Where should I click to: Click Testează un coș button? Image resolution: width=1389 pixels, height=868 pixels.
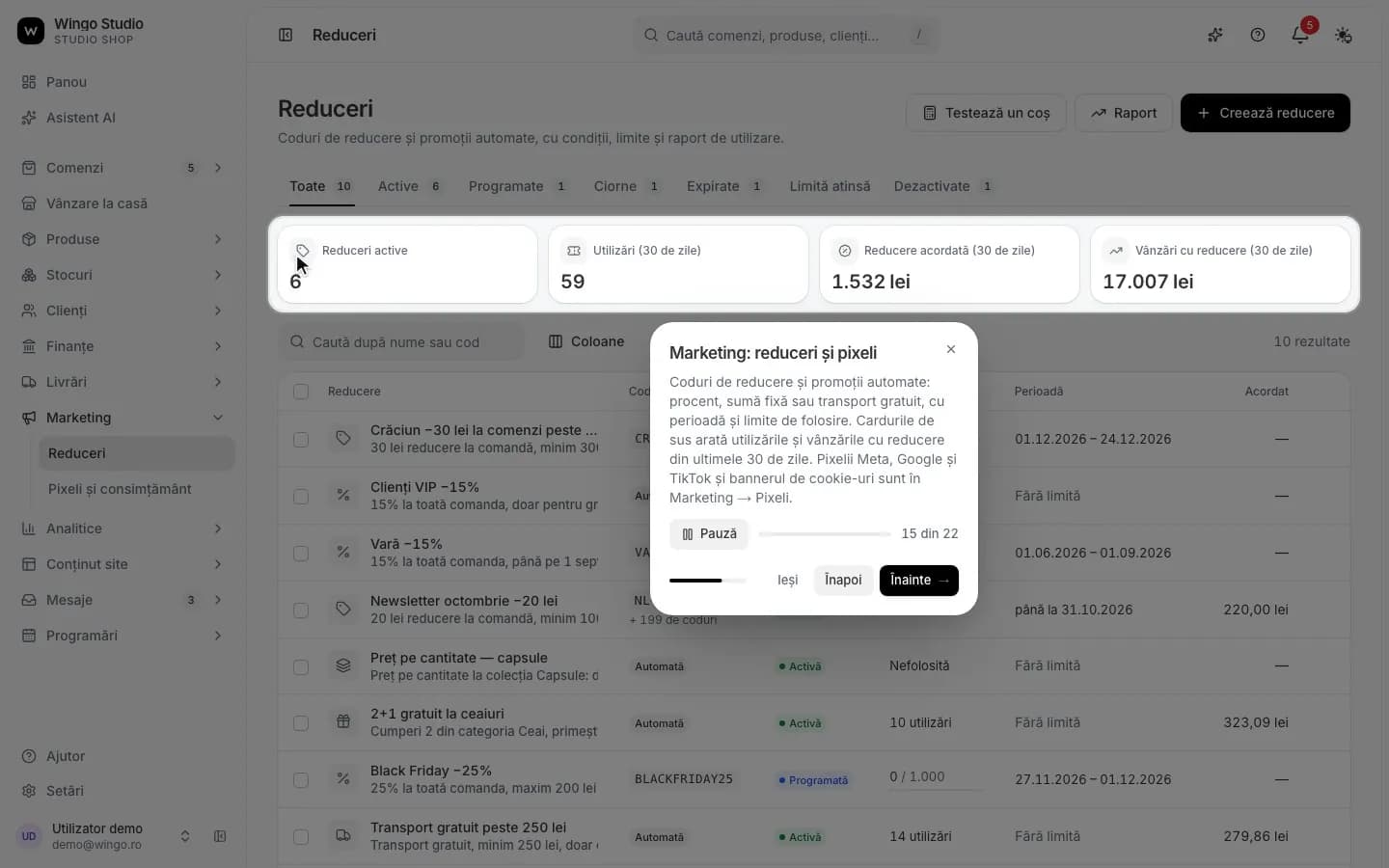986,113
